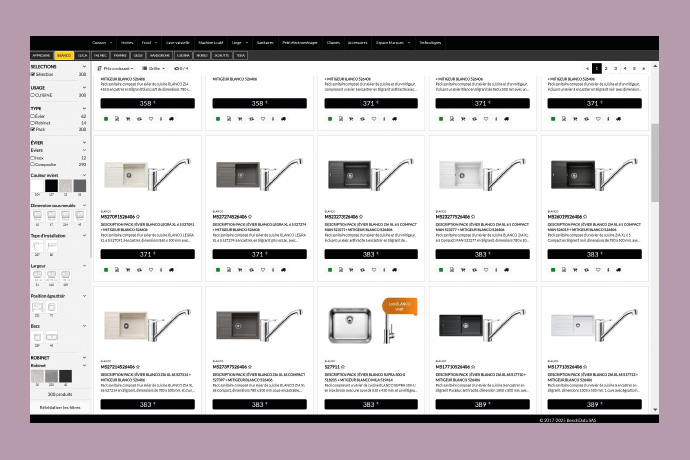The height and width of the screenshot is (460, 690).
Task: Add the cream sink 371 € pack to cart
Action: point(128,270)
